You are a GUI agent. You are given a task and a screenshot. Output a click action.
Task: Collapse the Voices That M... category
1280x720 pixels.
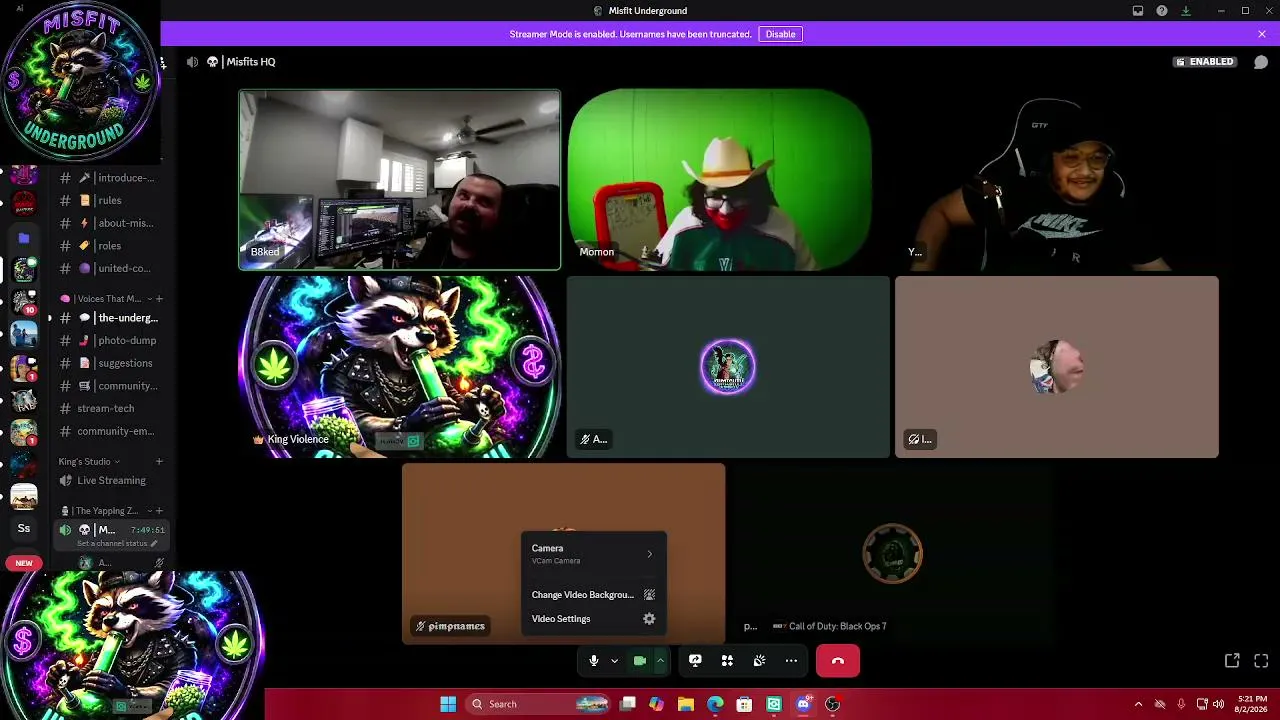[x=107, y=299]
